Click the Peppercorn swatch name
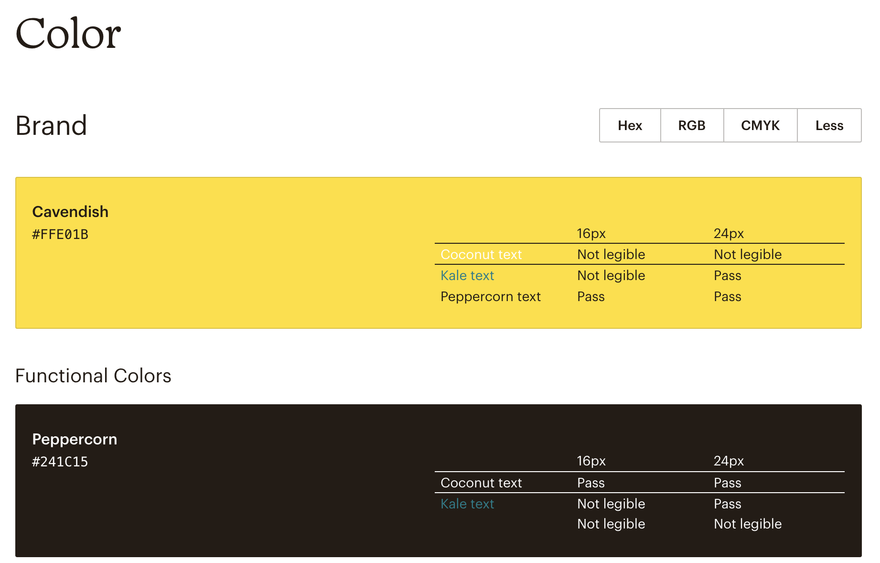Screen dimensions: 880x563 74,439
